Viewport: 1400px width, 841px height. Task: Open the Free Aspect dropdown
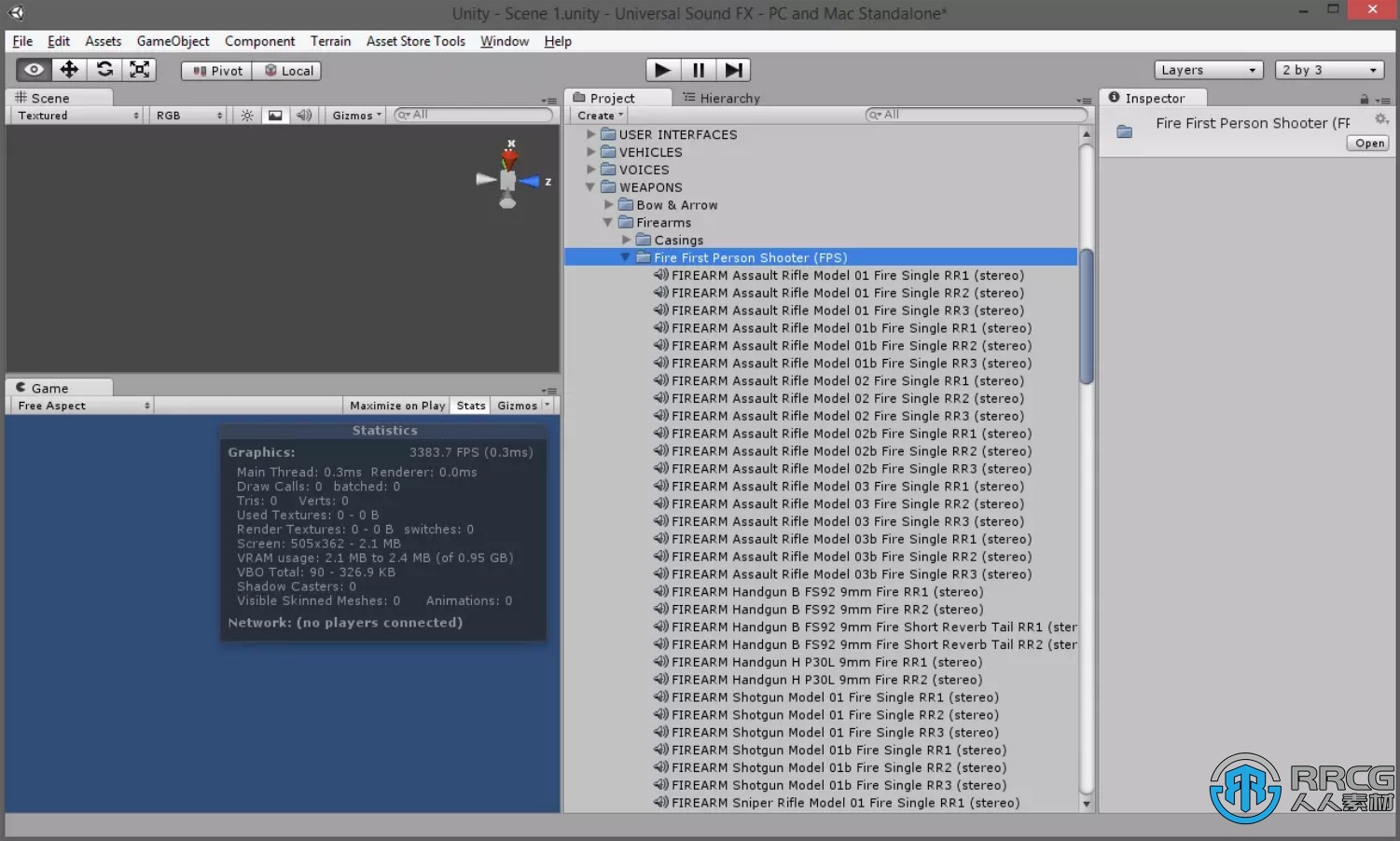[x=82, y=406]
